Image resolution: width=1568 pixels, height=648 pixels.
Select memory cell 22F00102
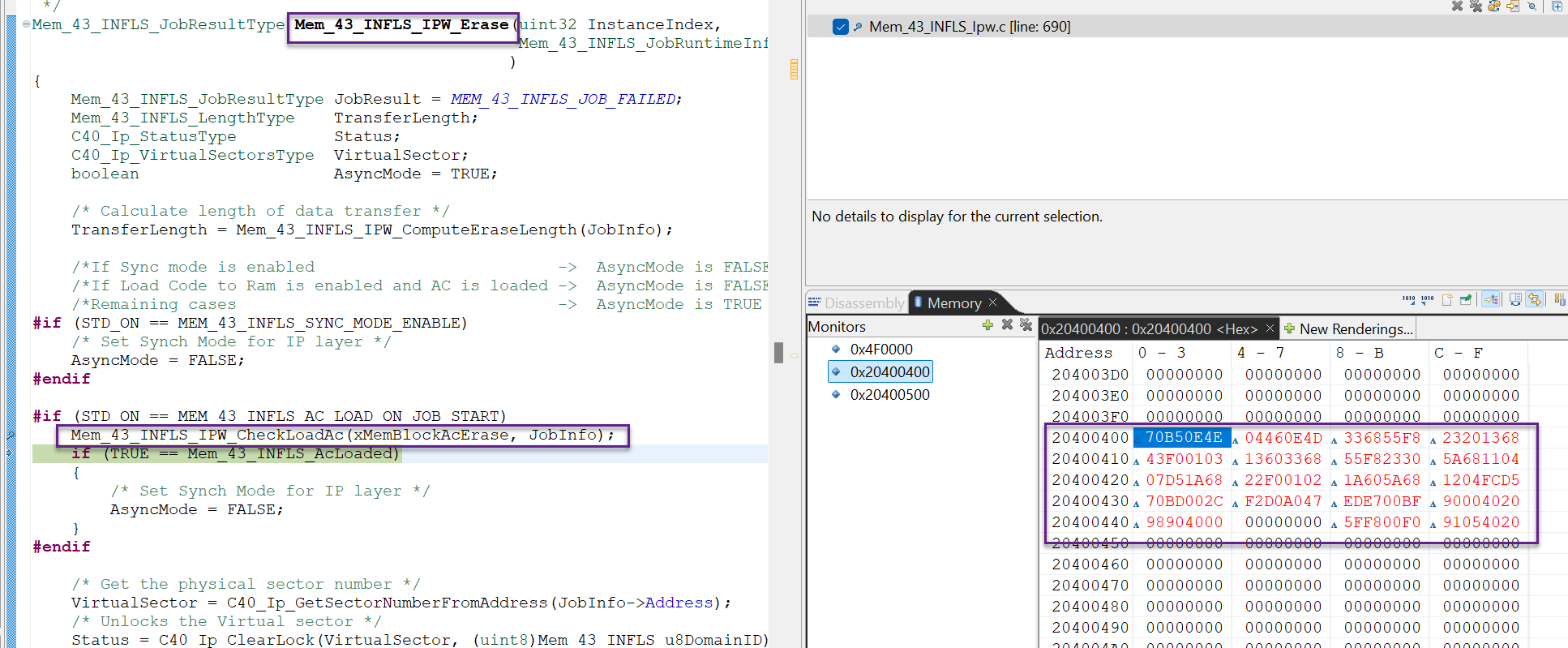1283,480
